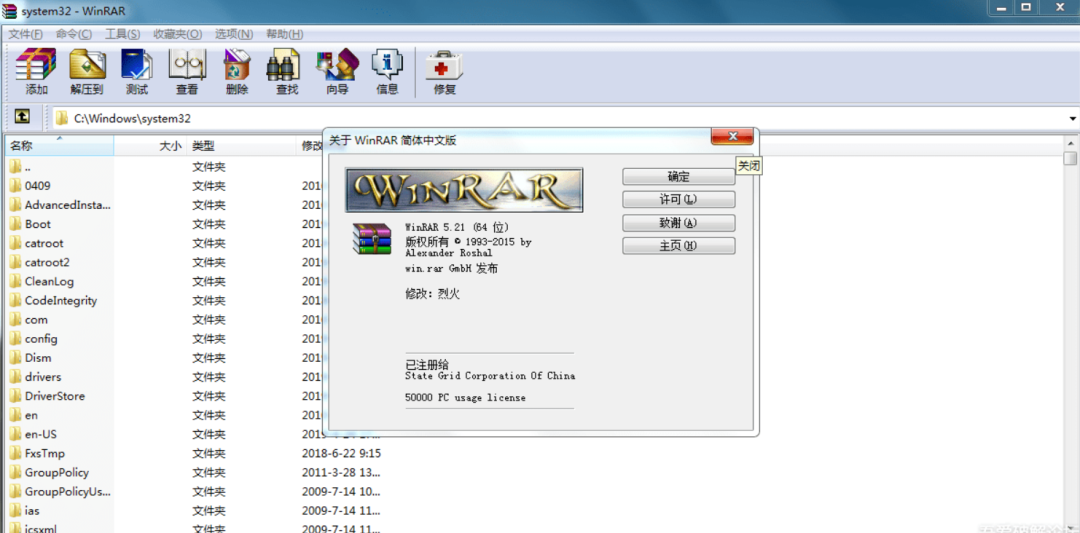This screenshot has width=1080, height=533.
Task: Open the 工具(S) menu
Action: (x=123, y=34)
